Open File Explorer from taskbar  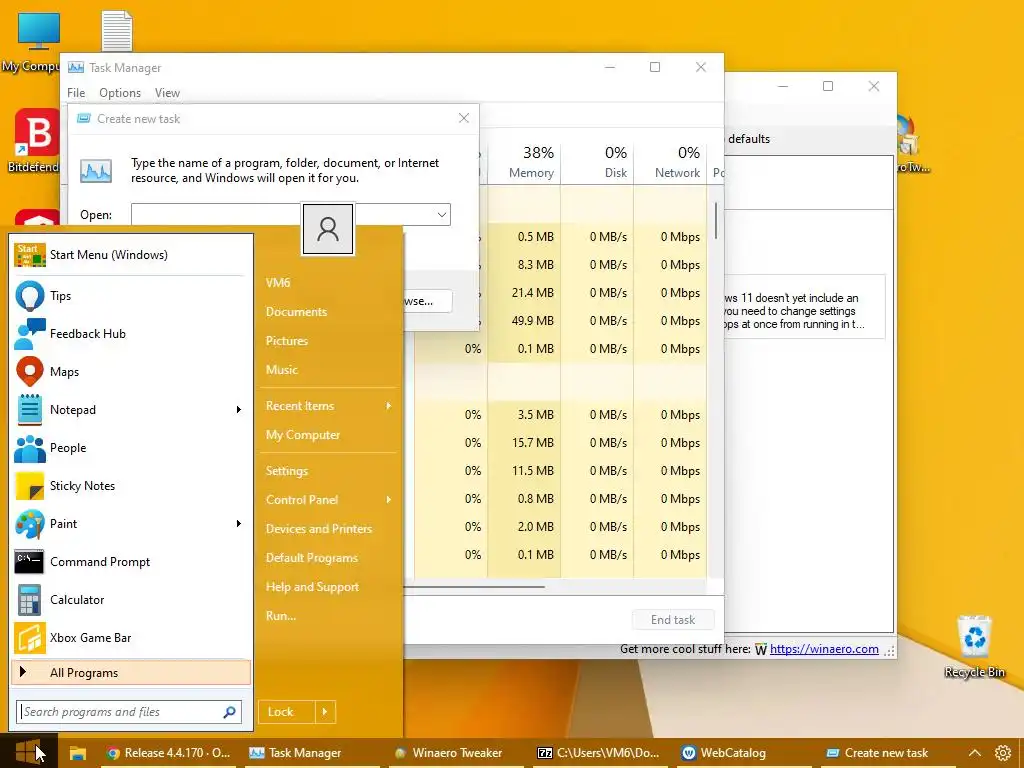(78, 753)
